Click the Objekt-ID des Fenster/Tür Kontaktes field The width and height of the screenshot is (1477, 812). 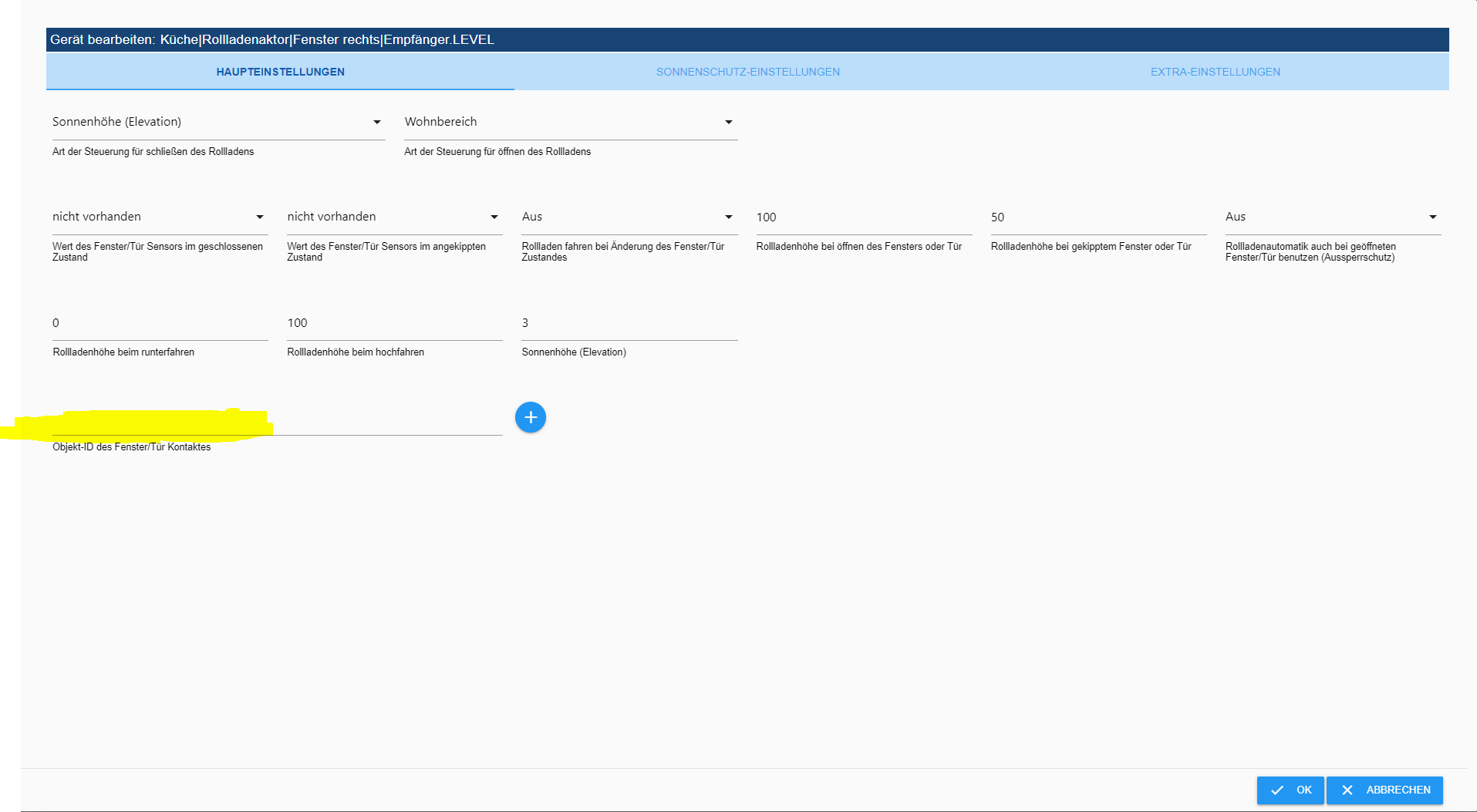pos(277,419)
